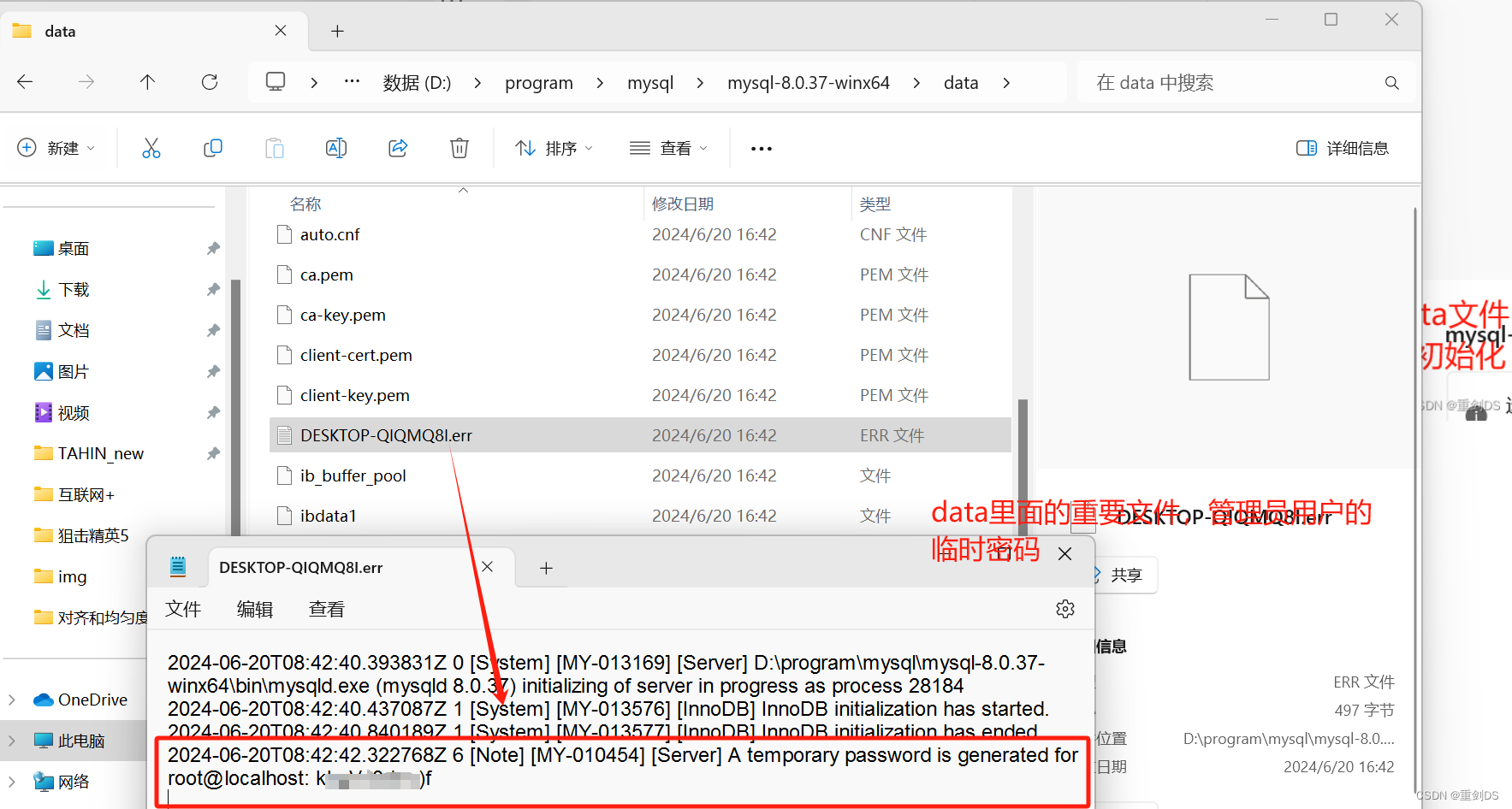Select the ibdata1 file
Viewport: 1512px width, 809px height.
click(640, 516)
